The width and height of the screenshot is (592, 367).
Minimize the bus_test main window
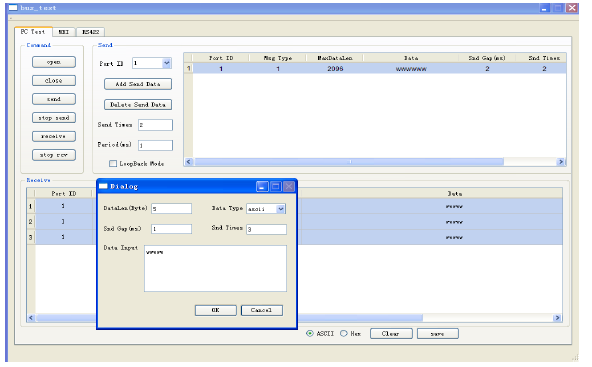(x=544, y=8)
